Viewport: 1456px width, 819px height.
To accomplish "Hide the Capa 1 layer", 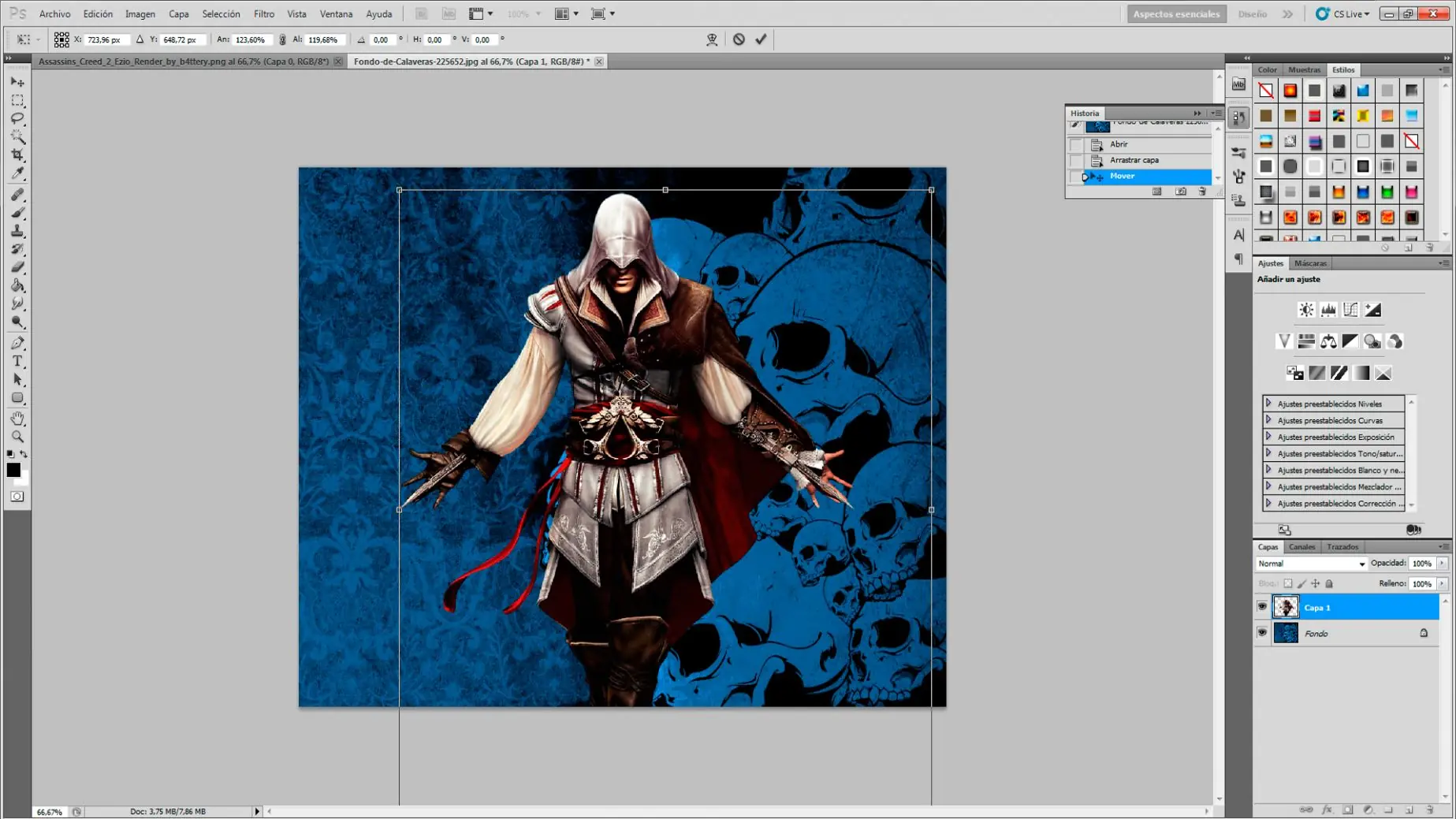I will coord(1262,607).
